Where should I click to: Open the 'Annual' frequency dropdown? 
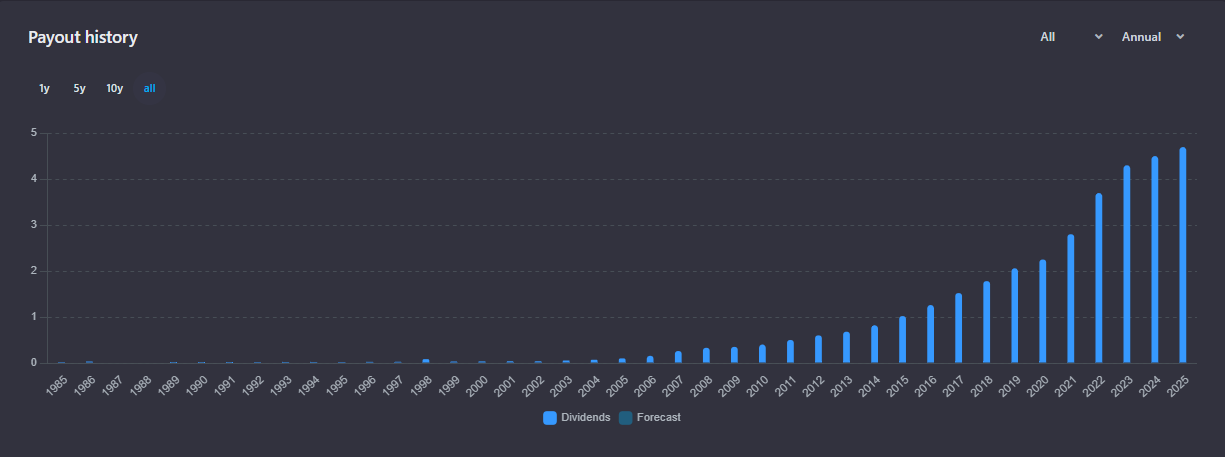coord(1152,37)
